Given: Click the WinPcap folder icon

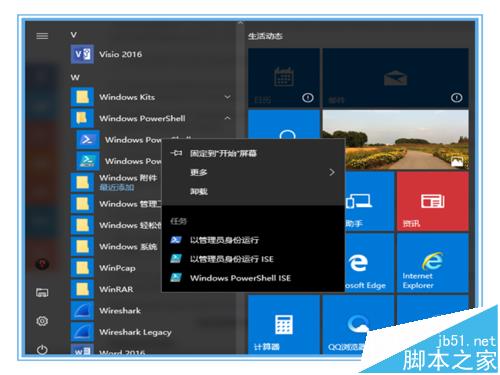Looking at the screenshot, I should coord(82,268).
